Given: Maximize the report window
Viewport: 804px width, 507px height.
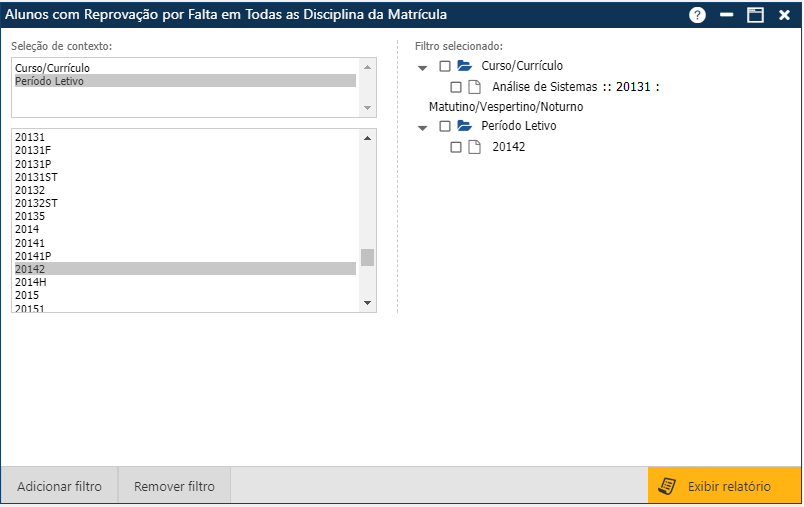Looking at the screenshot, I should pyautogui.click(x=755, y=15).
